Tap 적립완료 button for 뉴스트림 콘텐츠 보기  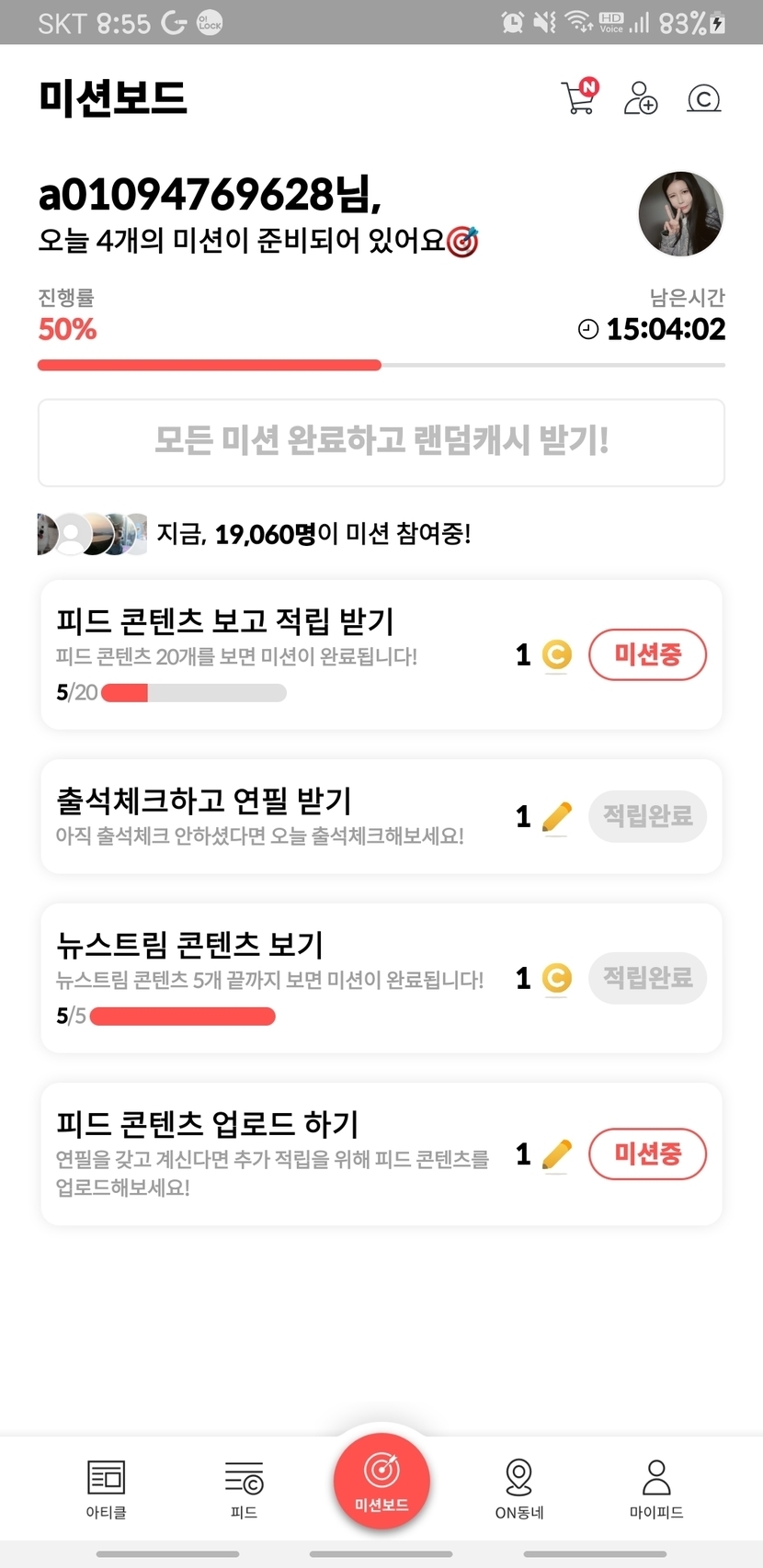pyautogui.click(x=647, y=977)
